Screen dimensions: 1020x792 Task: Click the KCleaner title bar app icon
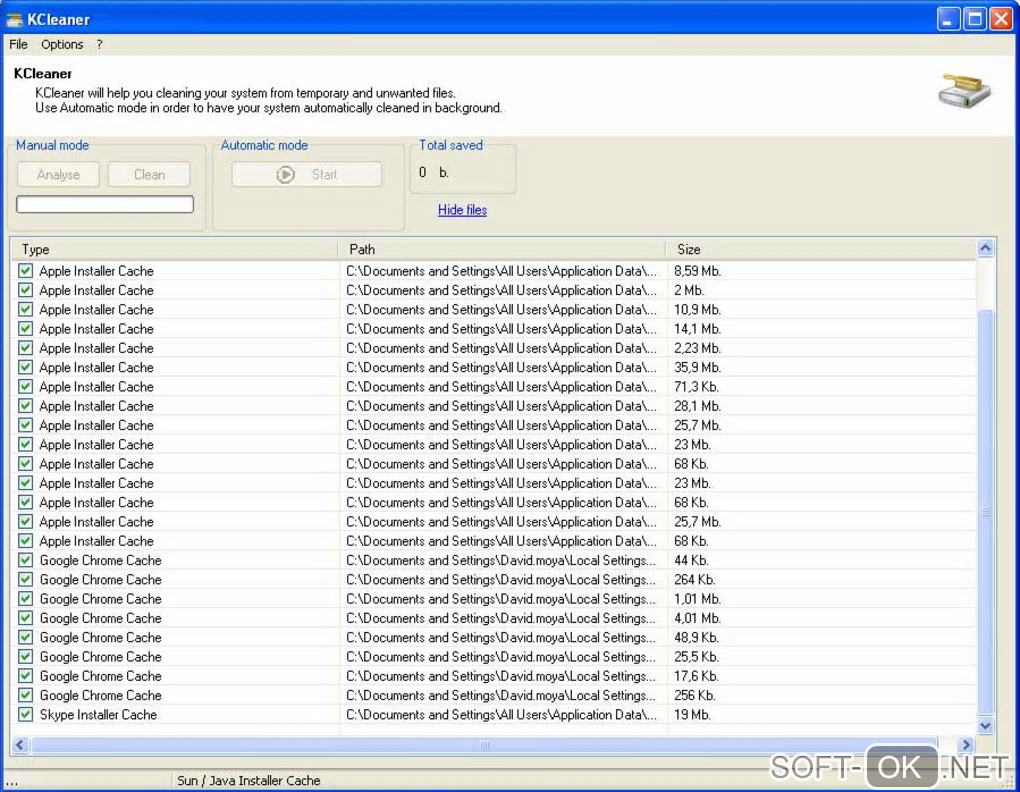(14, 20)
